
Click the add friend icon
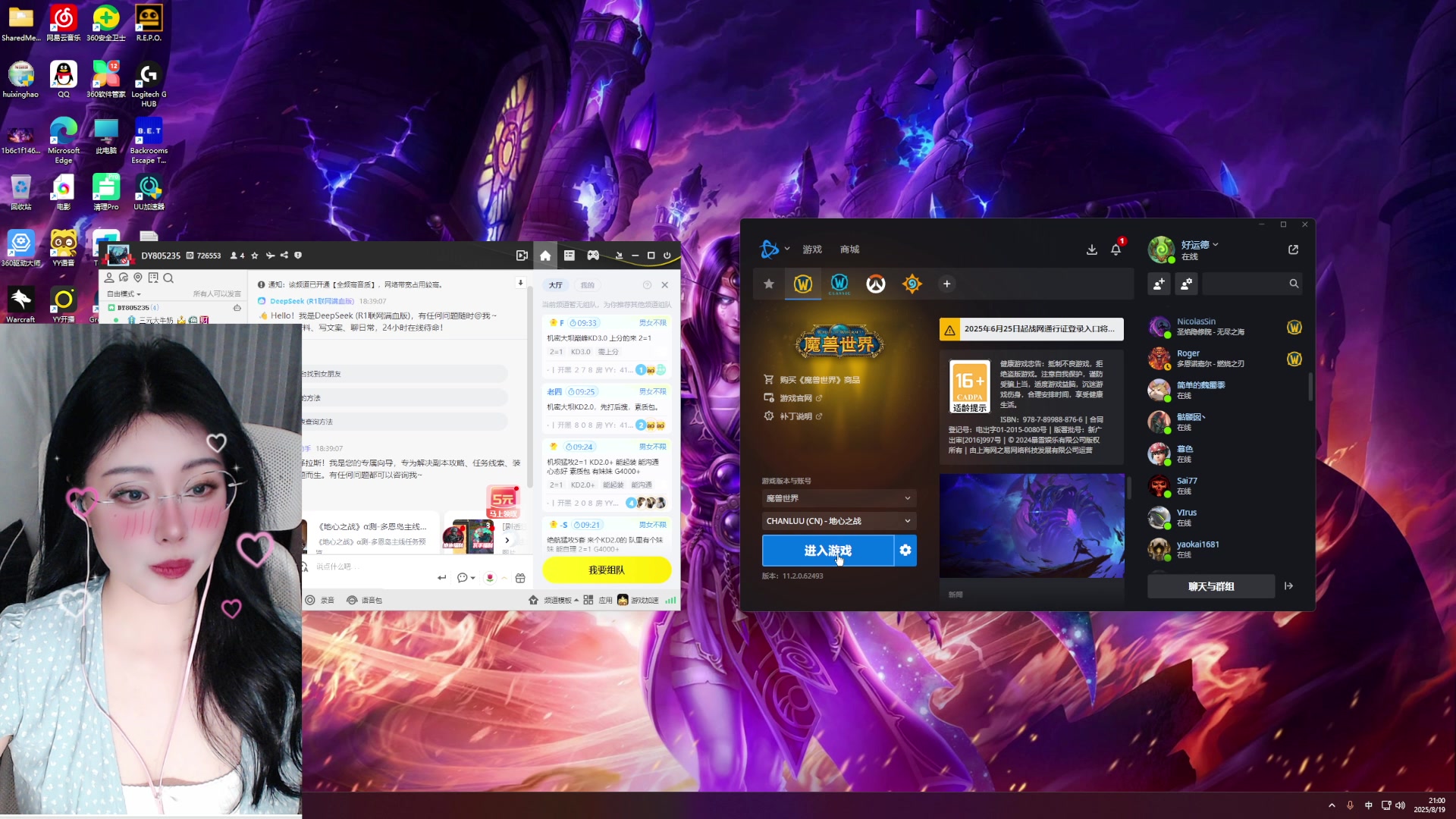point(1159,284)
